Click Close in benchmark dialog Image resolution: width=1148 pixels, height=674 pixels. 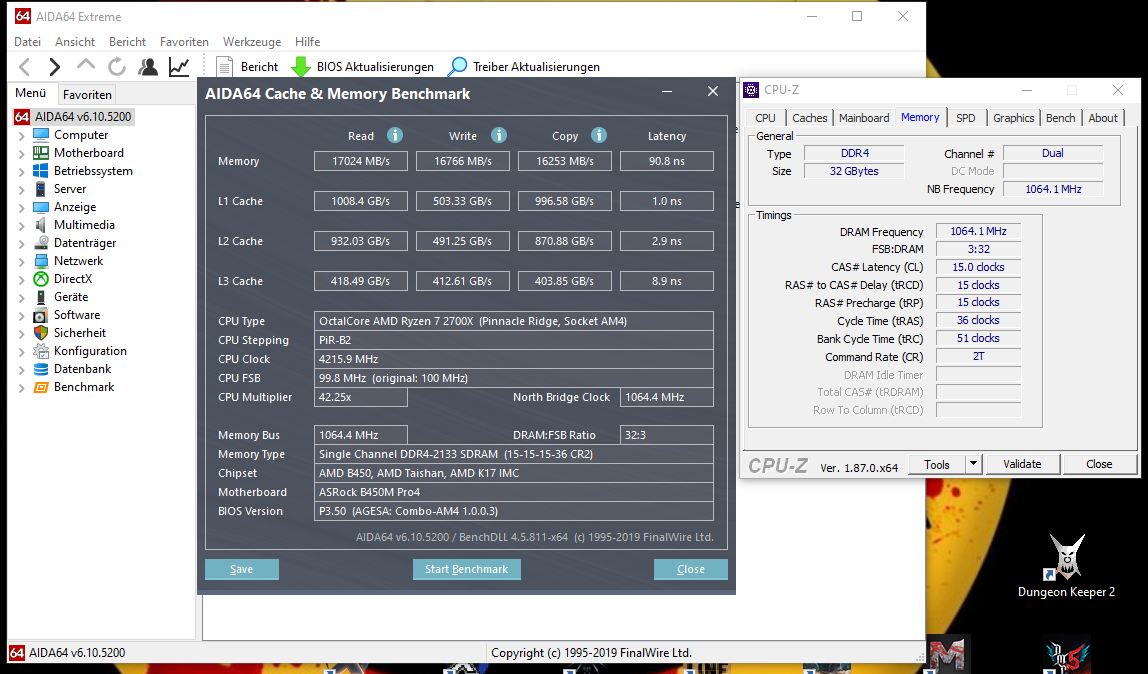690,569
